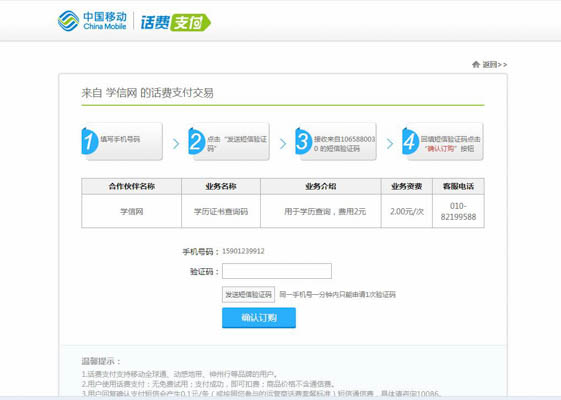Click the 同一手机号一分钟内只能申请1次验证码 note
Image resolution: width=561 pixels, height=400 pixels.
click(337, 294)
